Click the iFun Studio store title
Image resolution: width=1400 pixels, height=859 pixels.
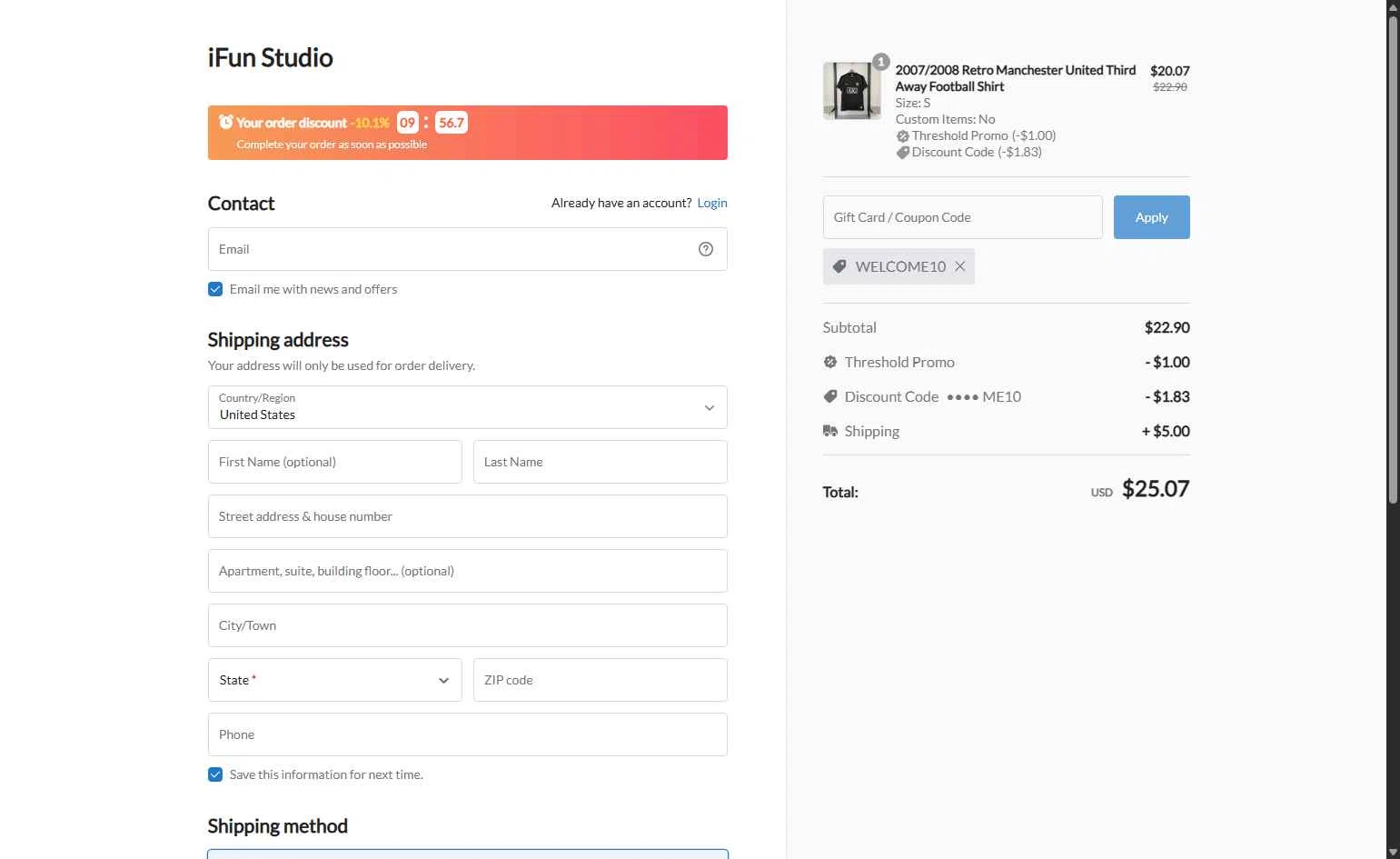click(270, 57)
